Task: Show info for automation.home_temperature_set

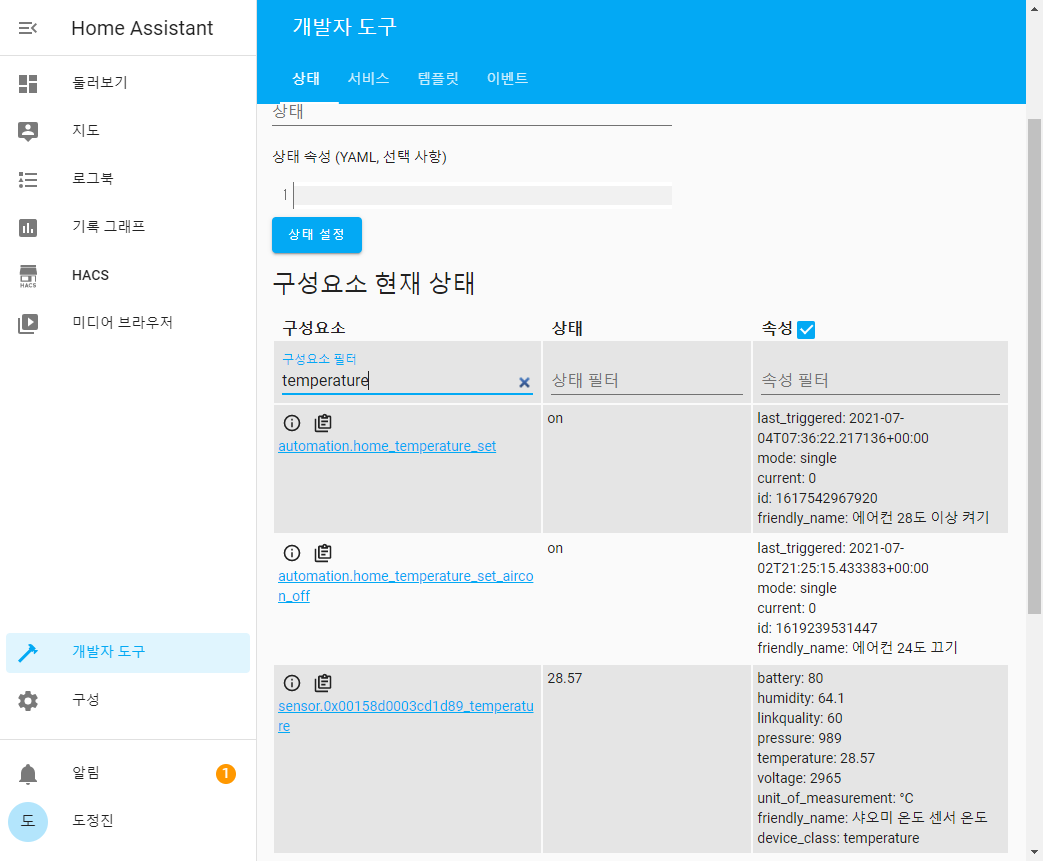Action: click(291, 423)
